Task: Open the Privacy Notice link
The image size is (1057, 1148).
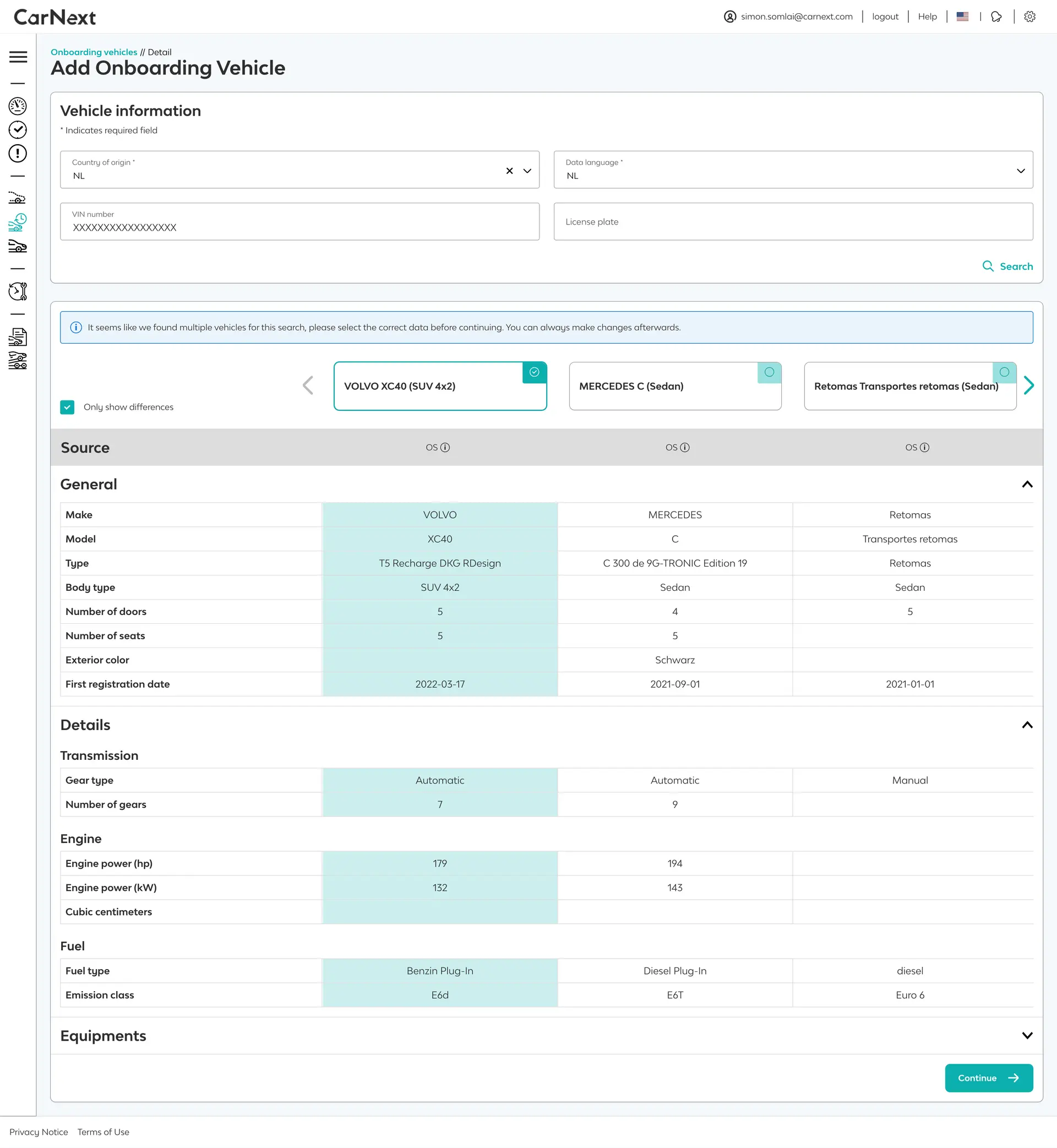Action: click(x=39, y=1132)
